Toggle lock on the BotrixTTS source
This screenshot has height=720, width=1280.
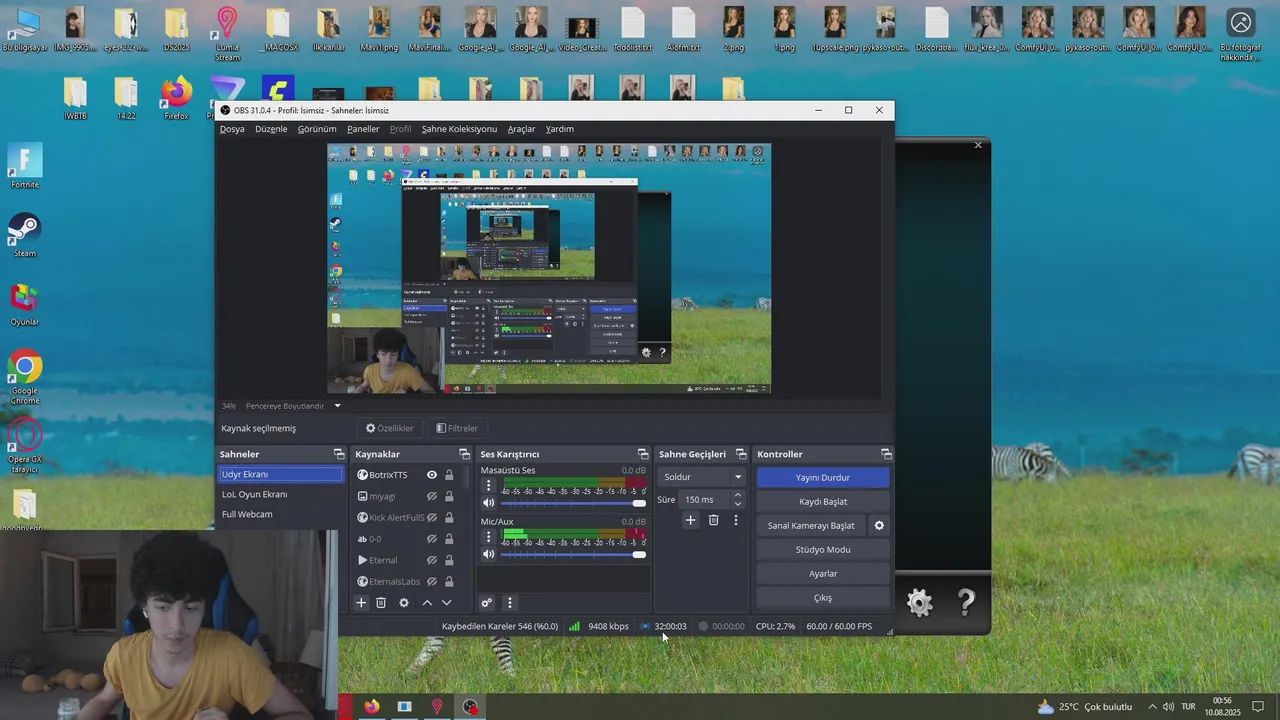coord(449,475)
